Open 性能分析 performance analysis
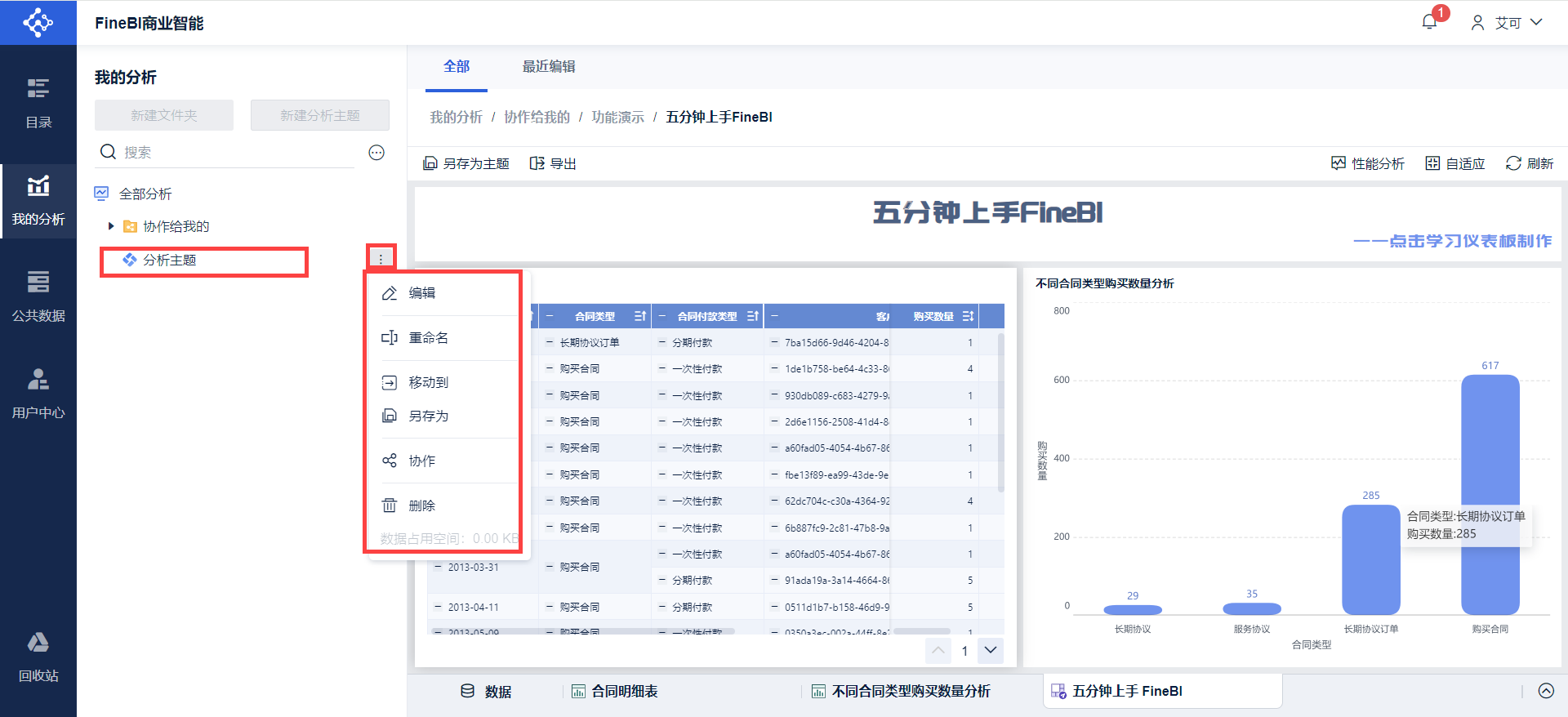The height and width of the screenshot is (717, 1568). pos(1368,163)
